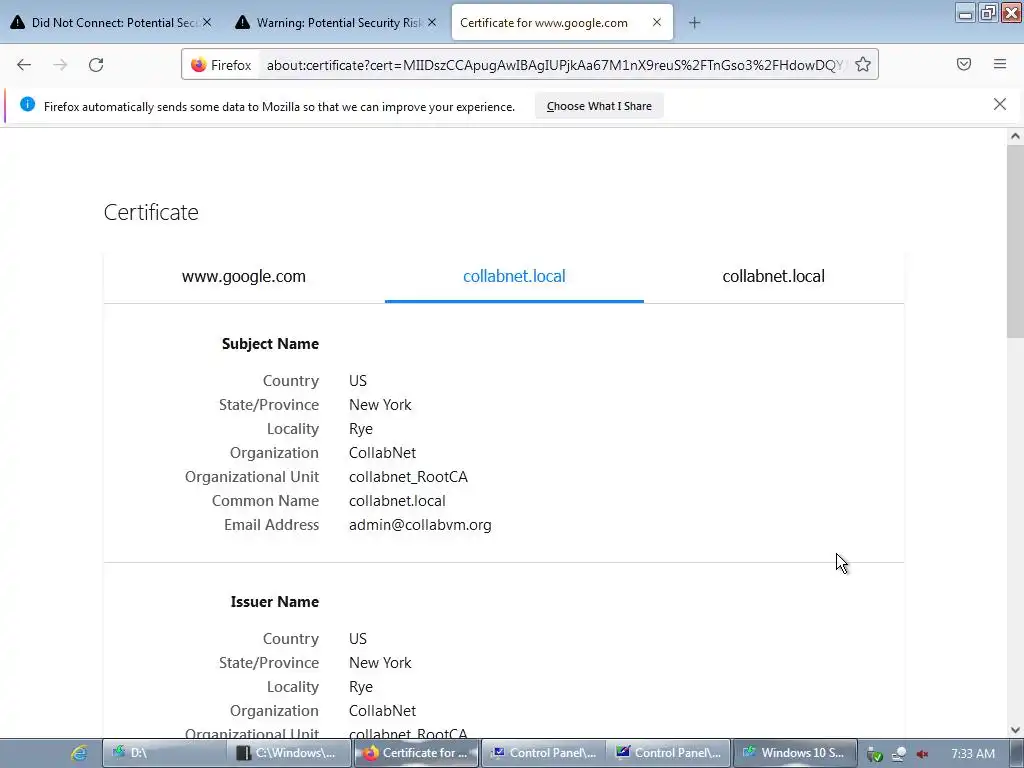Screen dimensions: 1024x768
Task: Select 'Certificate for ...' Firefox taskbar button
Action: [x=415, y=753]
